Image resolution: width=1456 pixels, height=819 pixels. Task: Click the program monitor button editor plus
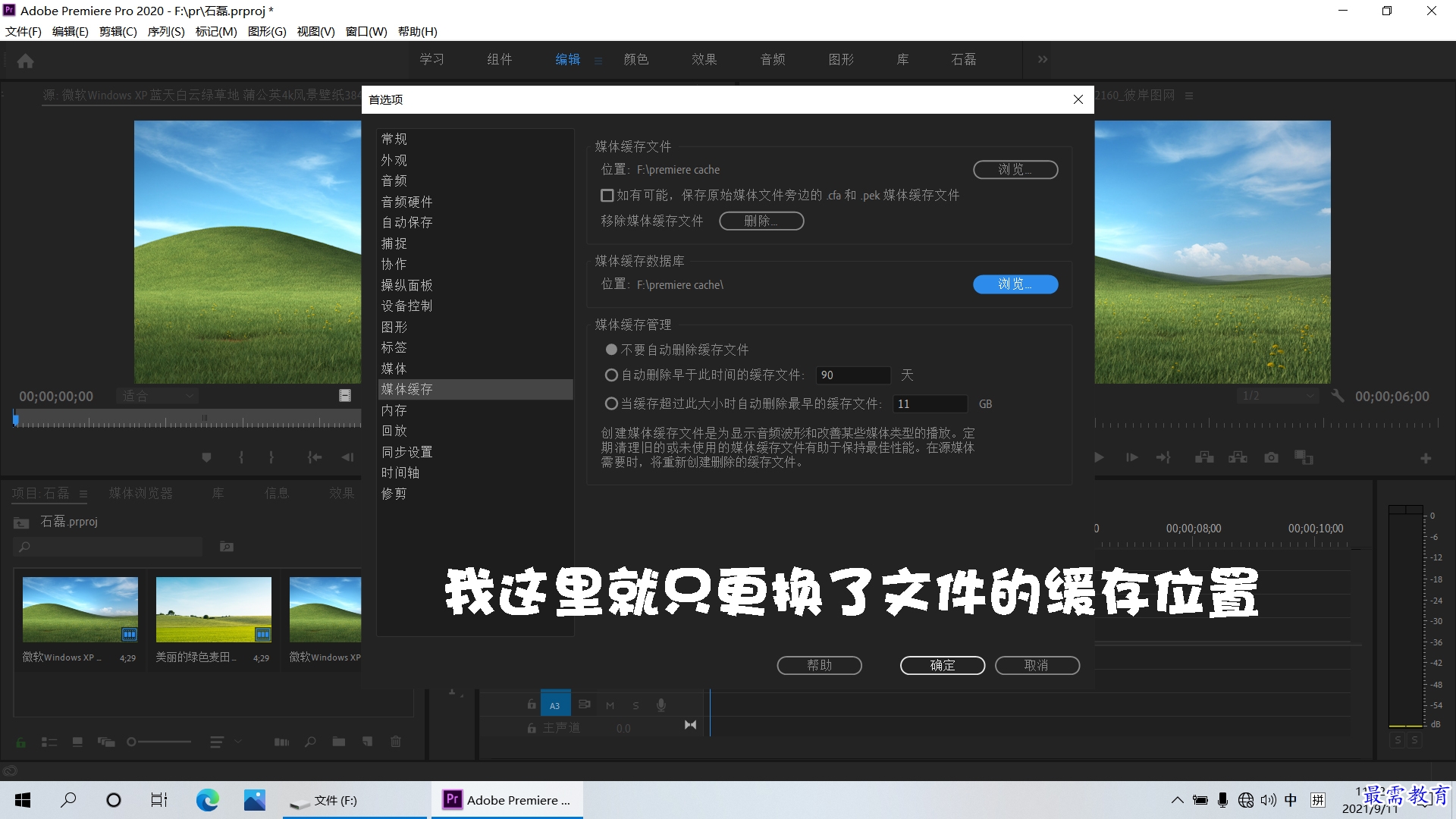pos(1426,458)
